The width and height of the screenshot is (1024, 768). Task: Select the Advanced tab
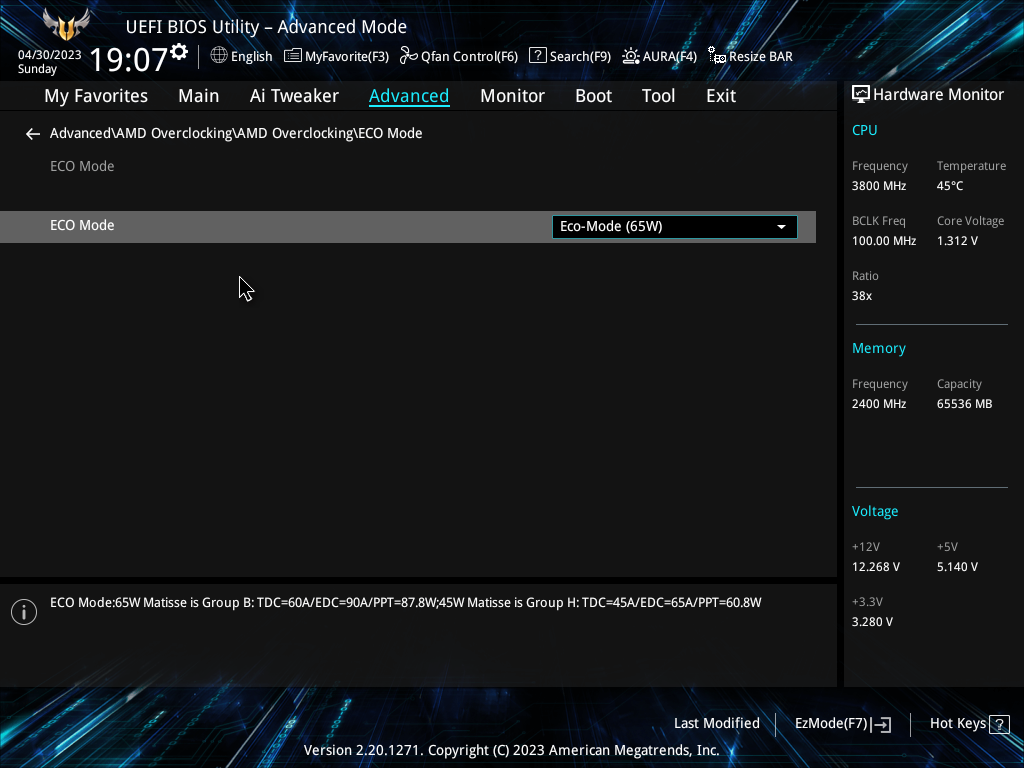409,96
